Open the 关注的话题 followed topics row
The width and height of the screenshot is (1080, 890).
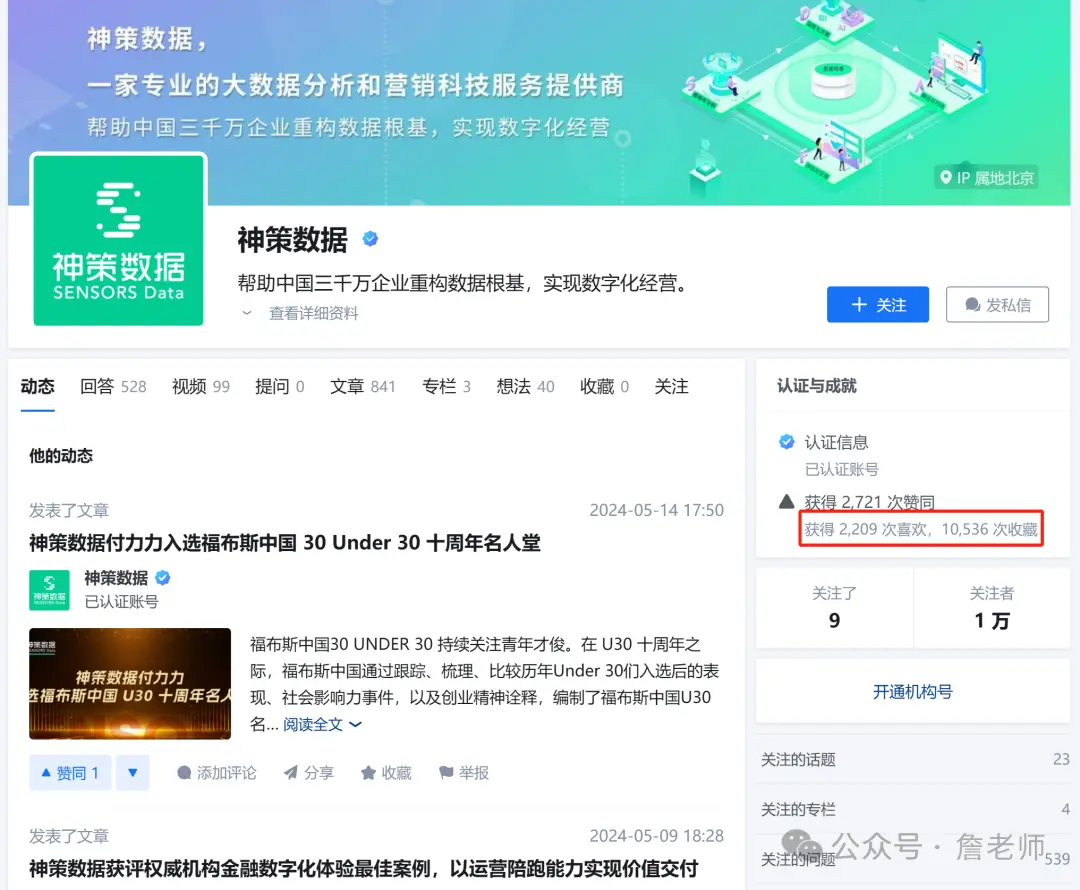click(912, 760)
